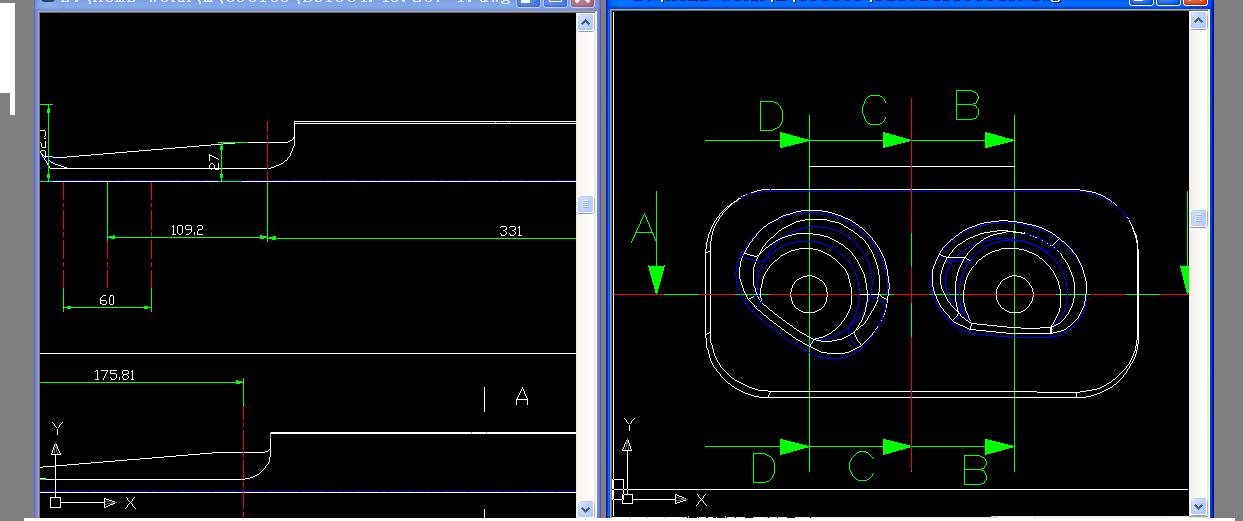Pick the vertical 27 dimension text

click(215, 162)
